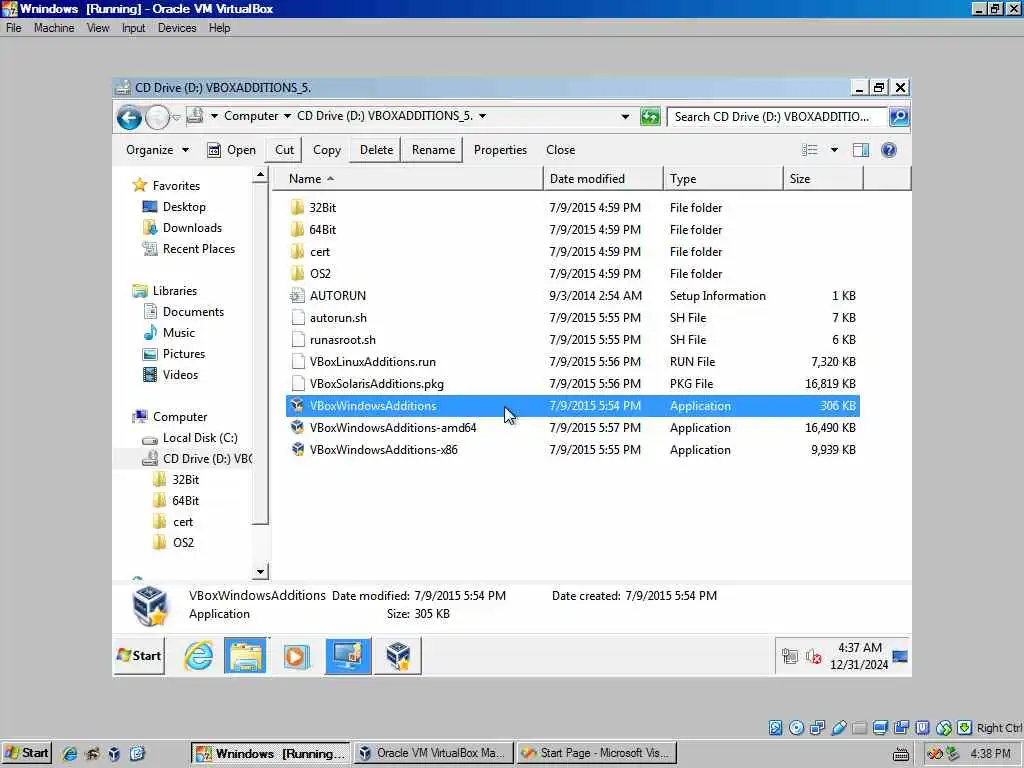Sort by the Type column header
The image size is (1024, 768).
pos(723,179)
